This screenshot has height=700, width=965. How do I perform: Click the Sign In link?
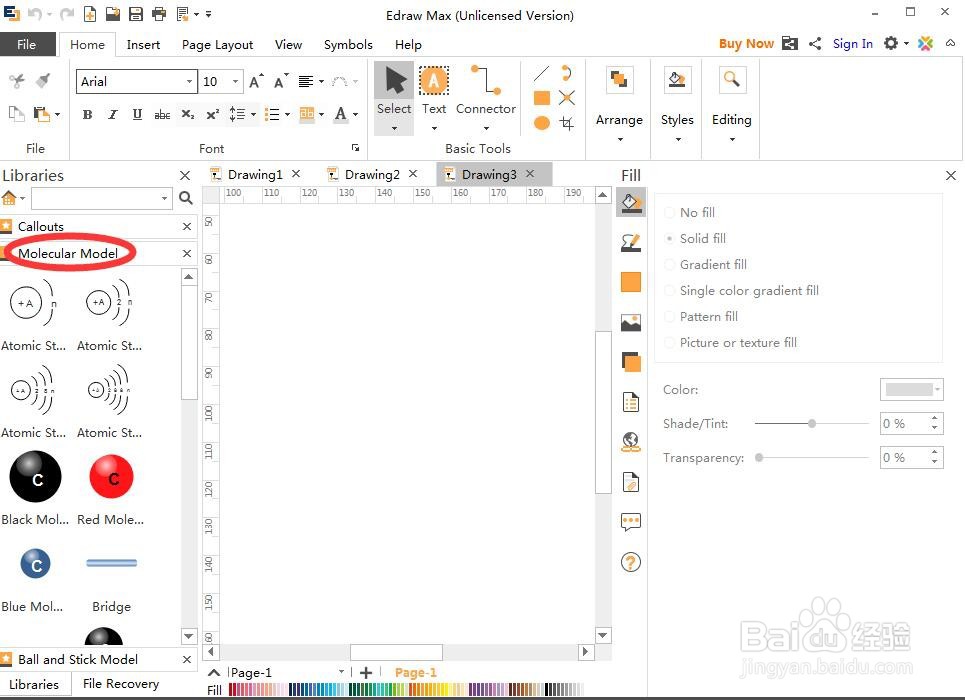852,44
